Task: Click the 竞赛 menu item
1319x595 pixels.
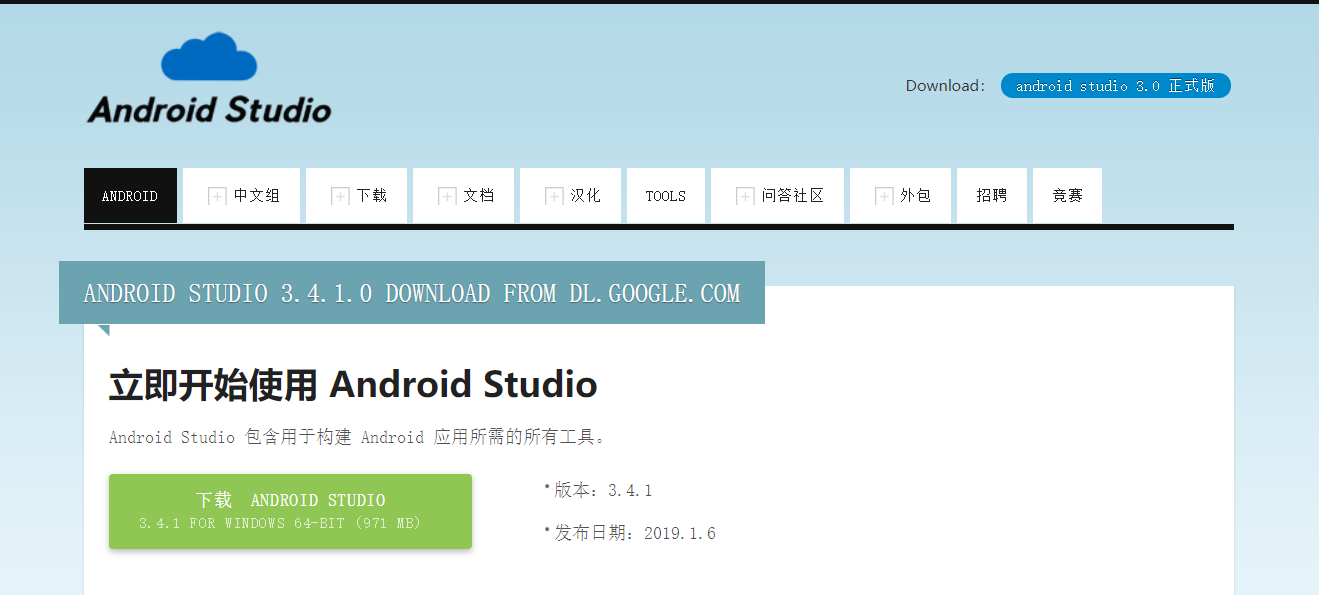Action: [x=1067, y=195]
